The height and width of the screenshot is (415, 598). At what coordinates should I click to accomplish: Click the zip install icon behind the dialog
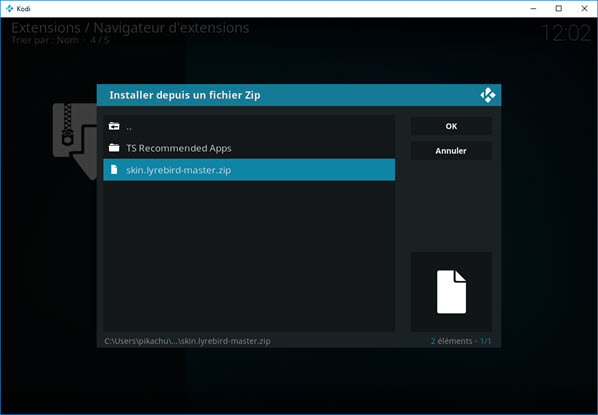click(x=75, y=141)
